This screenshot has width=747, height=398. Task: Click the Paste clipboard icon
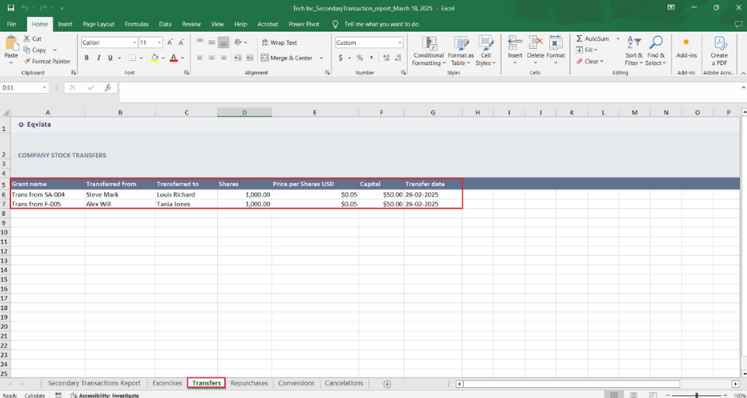(11, 44)
